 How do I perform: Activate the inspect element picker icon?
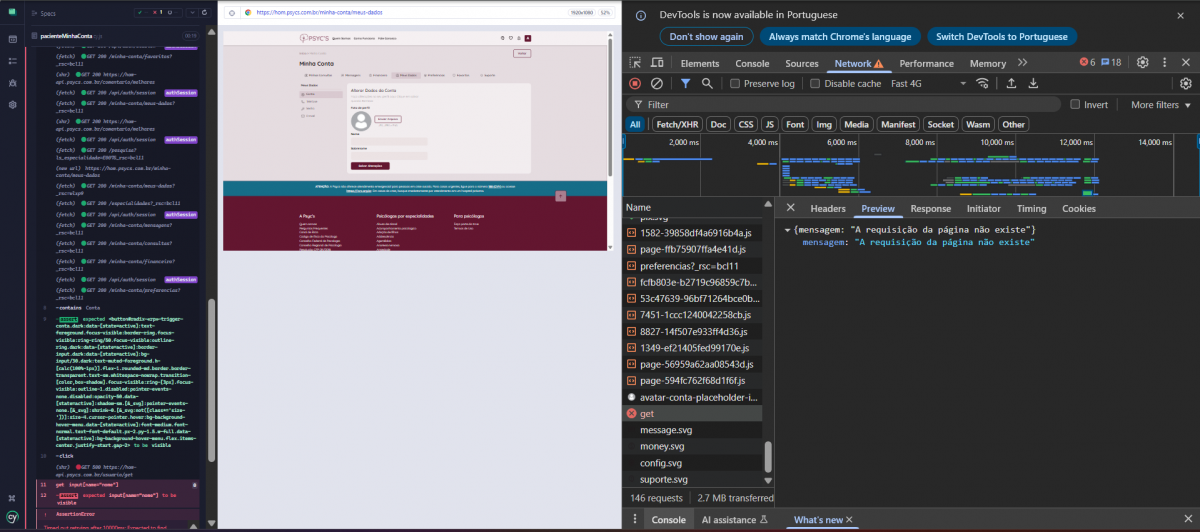[637, 63]
